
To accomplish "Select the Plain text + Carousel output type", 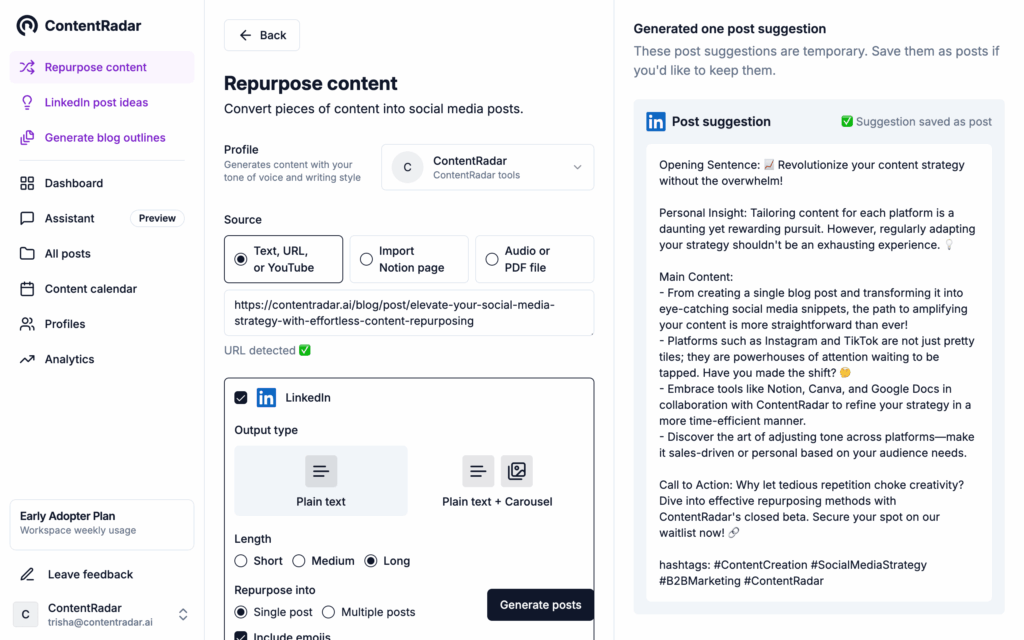I will (x=497, y=481).
